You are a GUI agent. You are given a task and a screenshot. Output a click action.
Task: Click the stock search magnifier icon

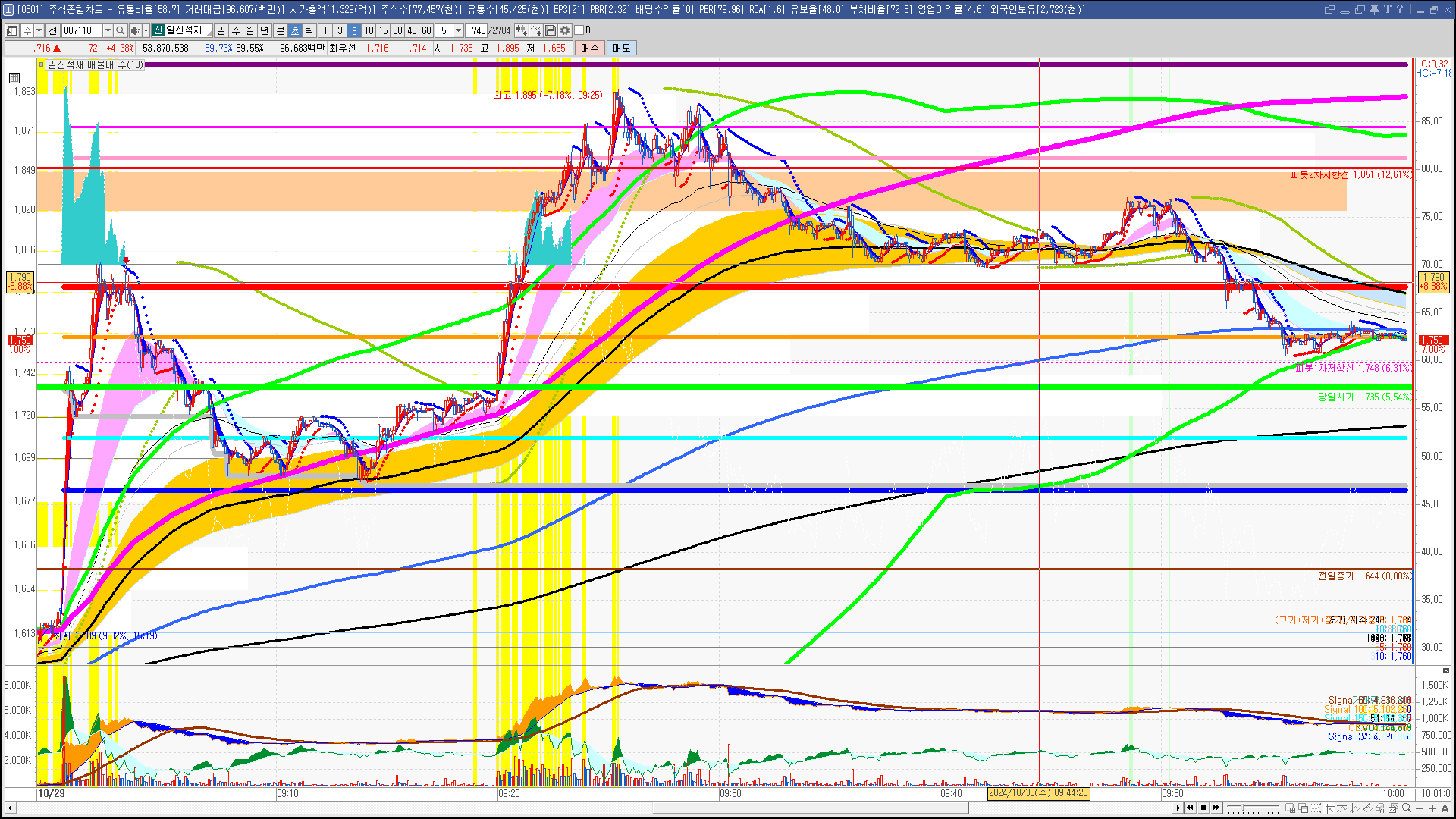point(120,30)
